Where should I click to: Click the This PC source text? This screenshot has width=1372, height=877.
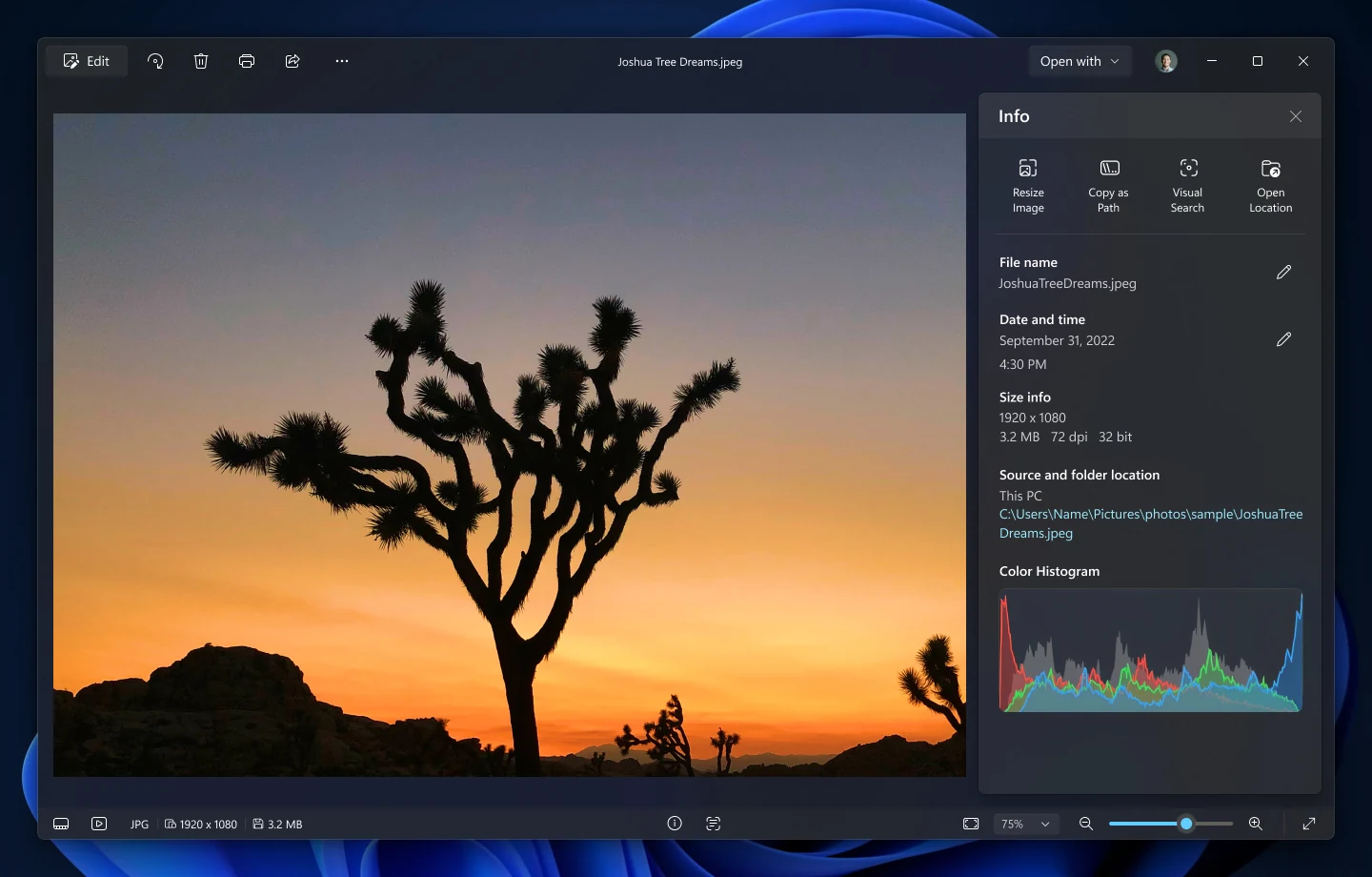pyautogui.click(x=1020, y=496)
